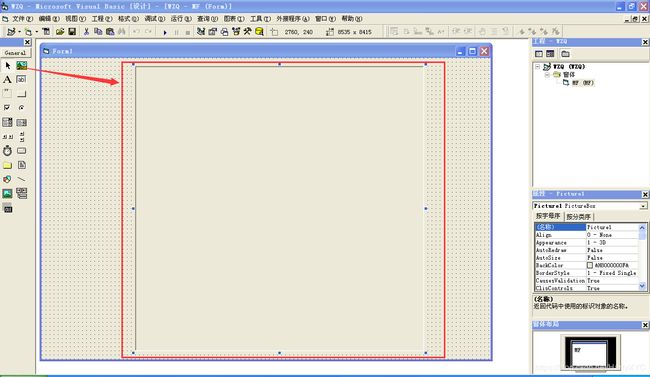The width and height of the screenshot is (650, 377).
Task: Select the DirListBox folder control
Action: [x=7, y=165]
